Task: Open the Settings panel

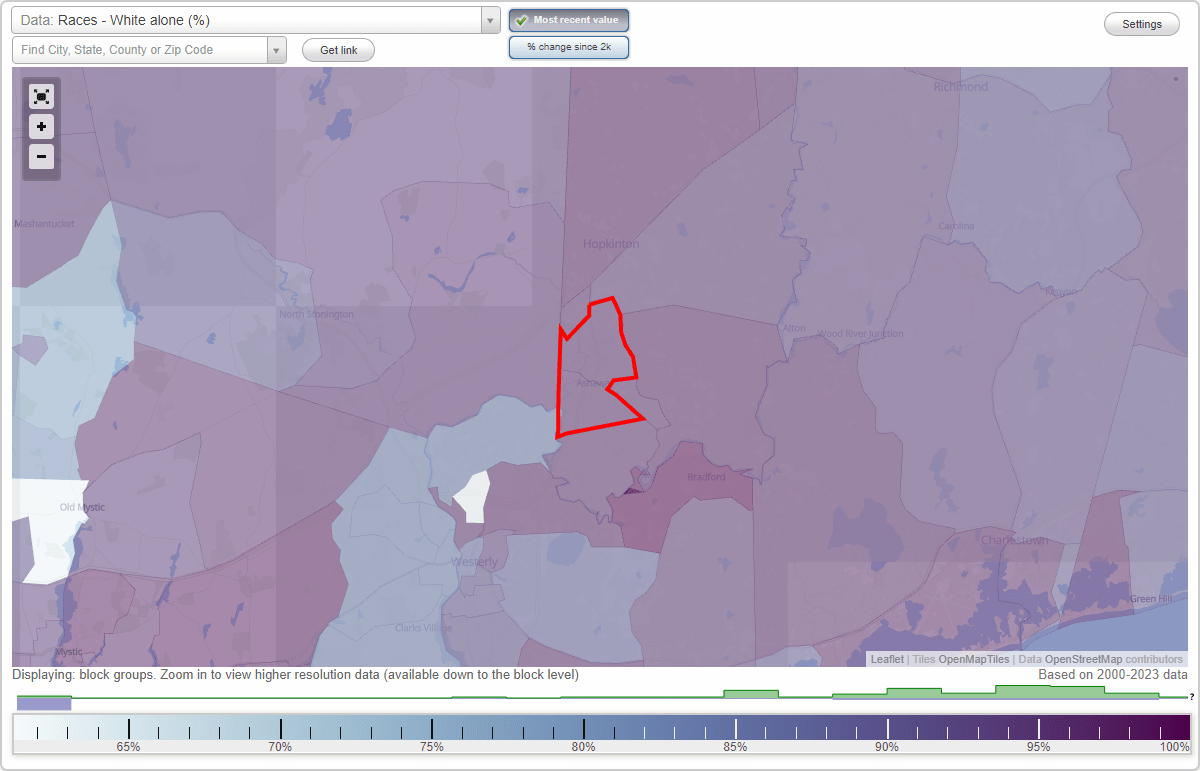Action: (1141, 23)
